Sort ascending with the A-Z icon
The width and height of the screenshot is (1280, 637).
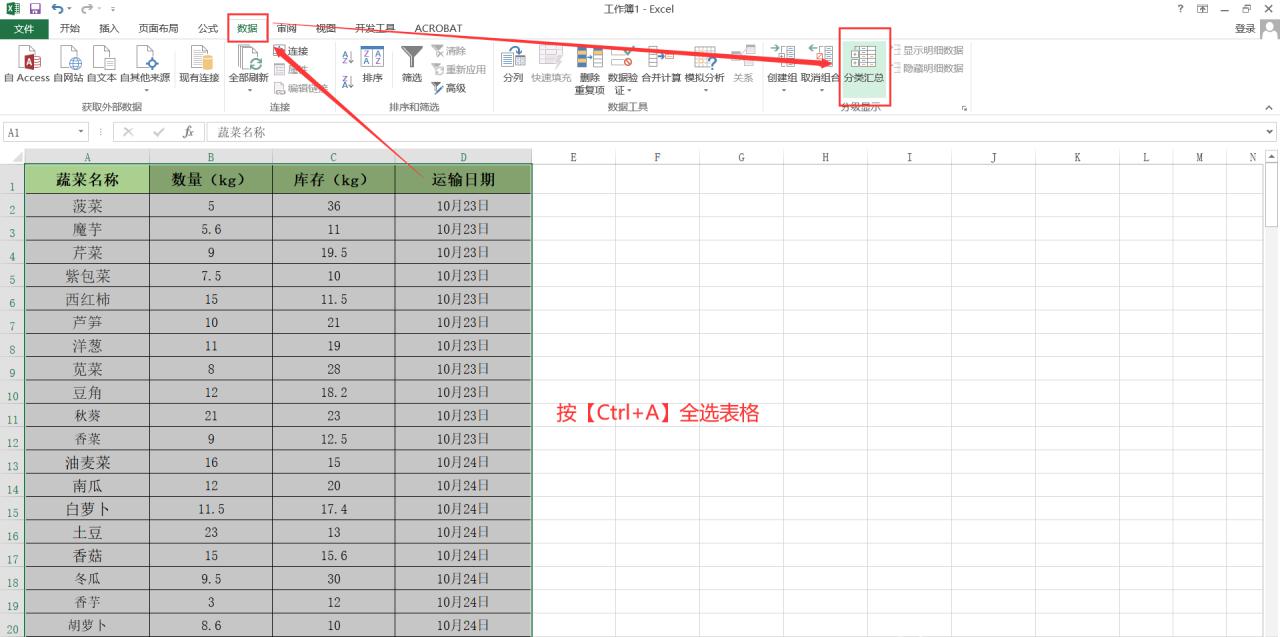(347, 57)
